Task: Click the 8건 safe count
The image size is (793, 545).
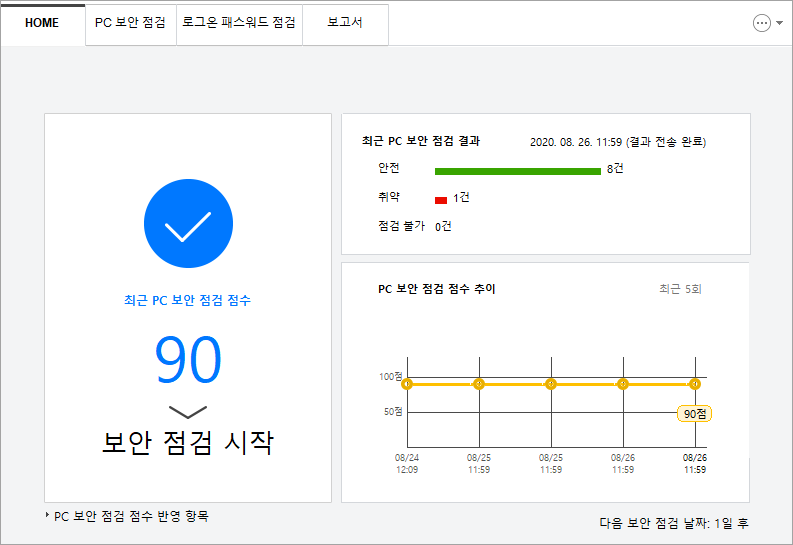Action: (x=615, y=169)
